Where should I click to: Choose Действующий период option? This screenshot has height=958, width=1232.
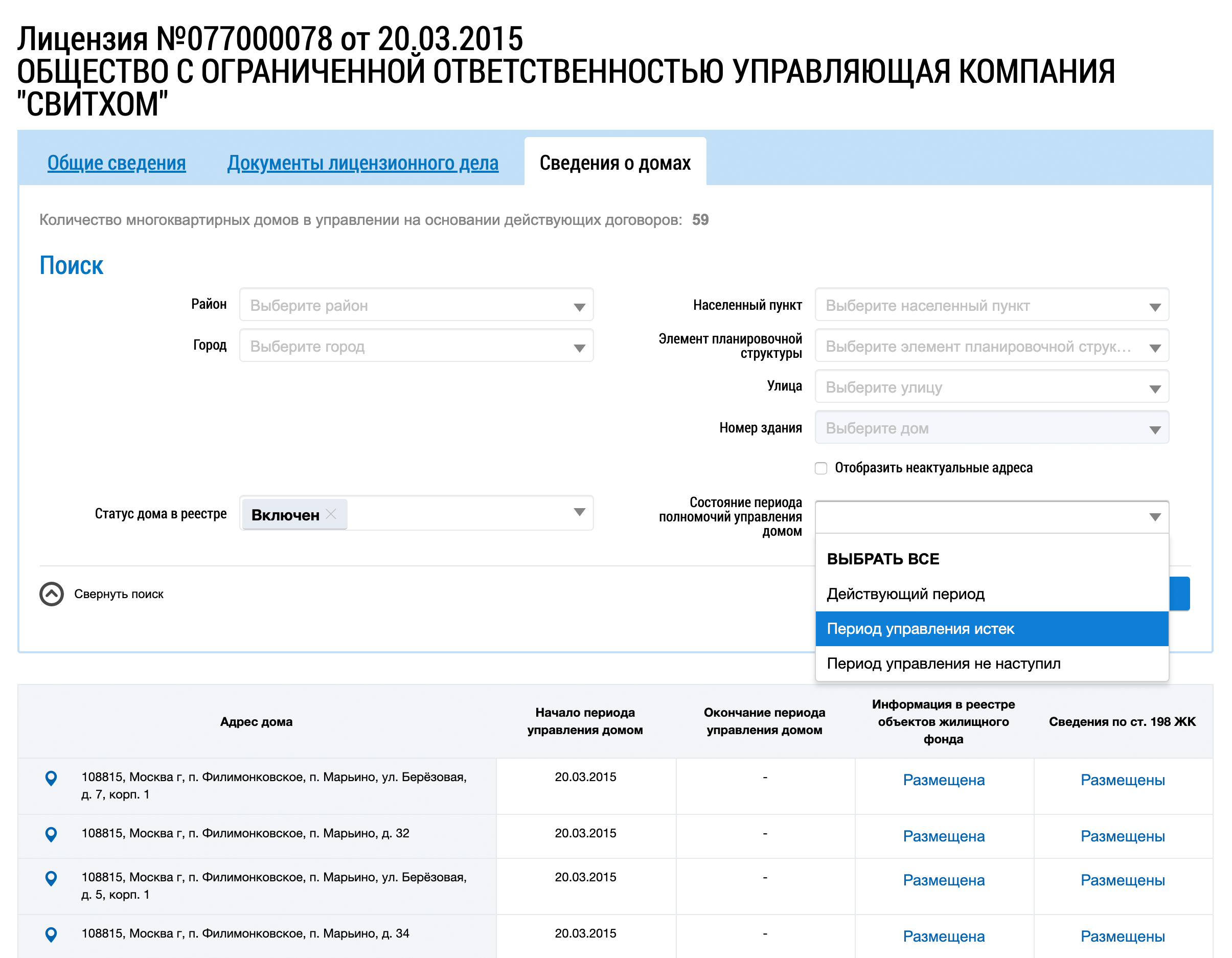(992, 594)
